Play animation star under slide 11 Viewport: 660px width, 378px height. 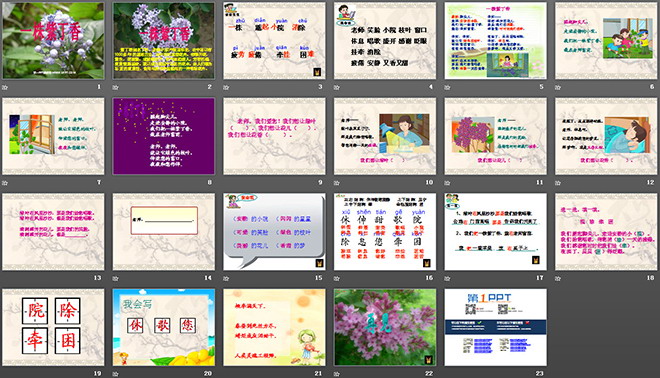[x=447, y=183]
